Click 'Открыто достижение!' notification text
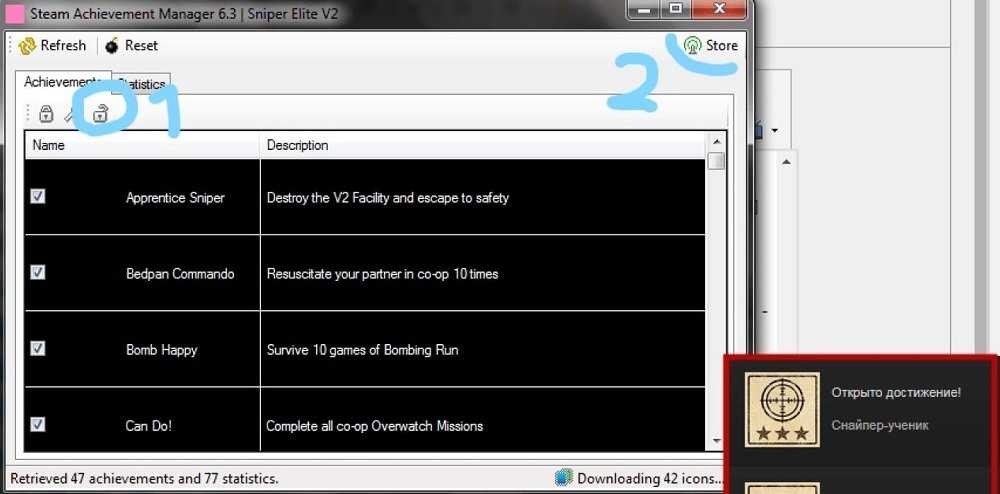Screen dimensions: 1000x494 click(896, 393)
